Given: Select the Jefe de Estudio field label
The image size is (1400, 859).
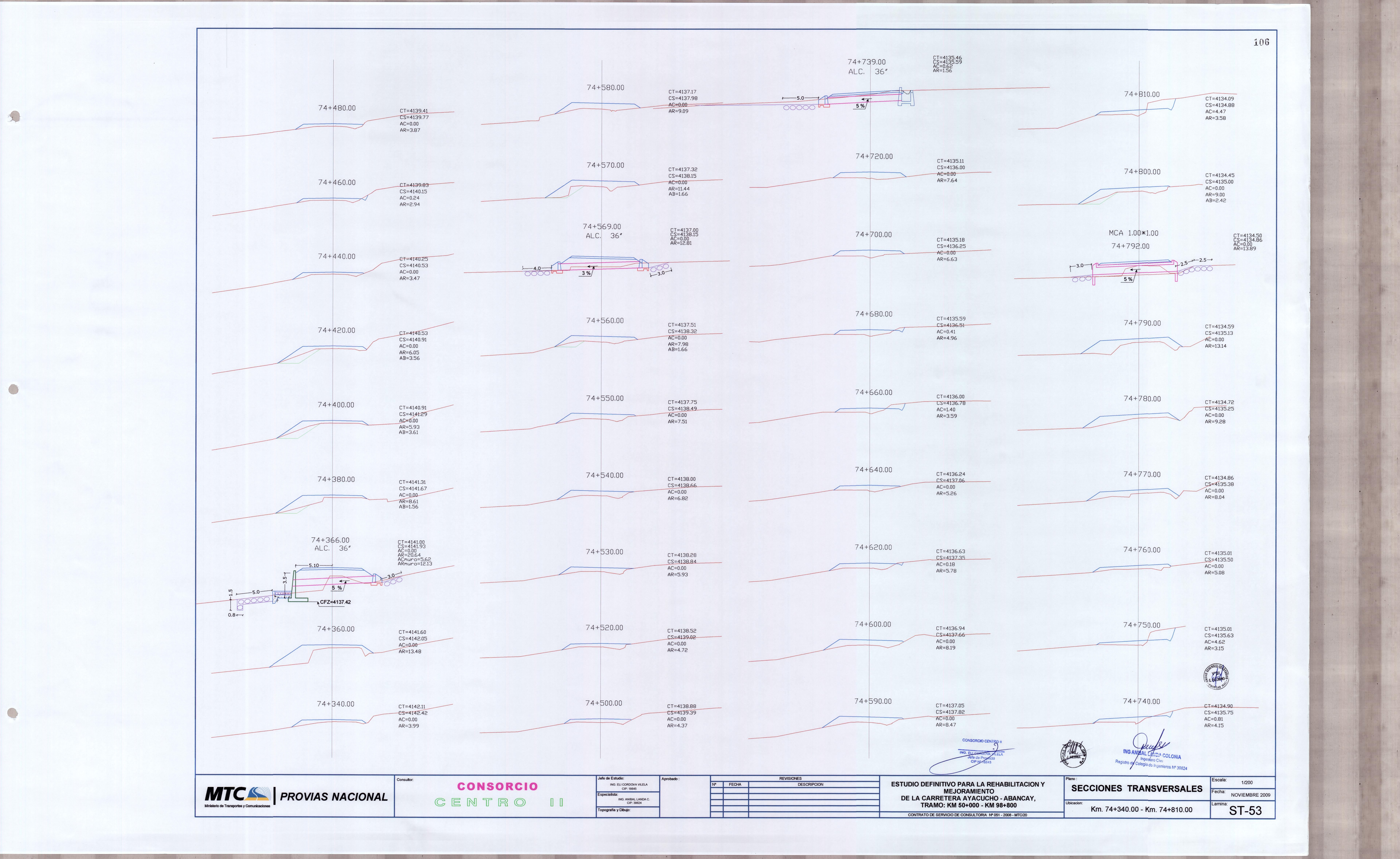Looking at the screenshot, I should click(x=611, y=778).
